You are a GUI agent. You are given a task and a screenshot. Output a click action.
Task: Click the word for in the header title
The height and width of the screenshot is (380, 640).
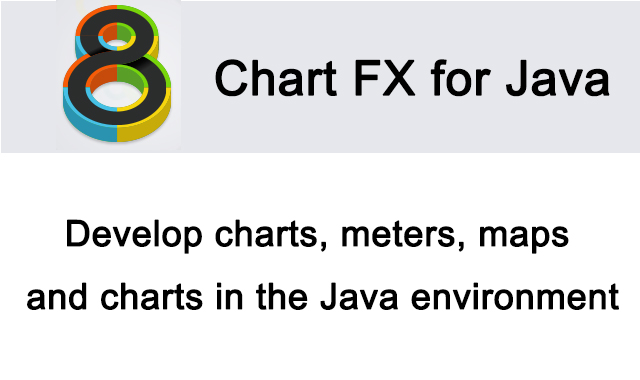[x=460, y=78]
